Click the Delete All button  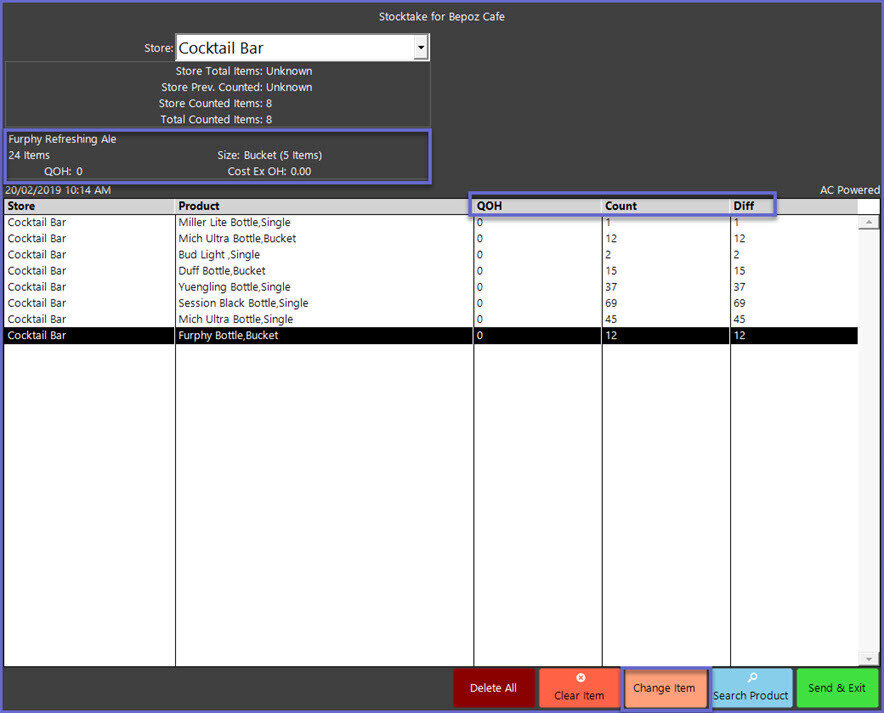(x=493, y=688)
